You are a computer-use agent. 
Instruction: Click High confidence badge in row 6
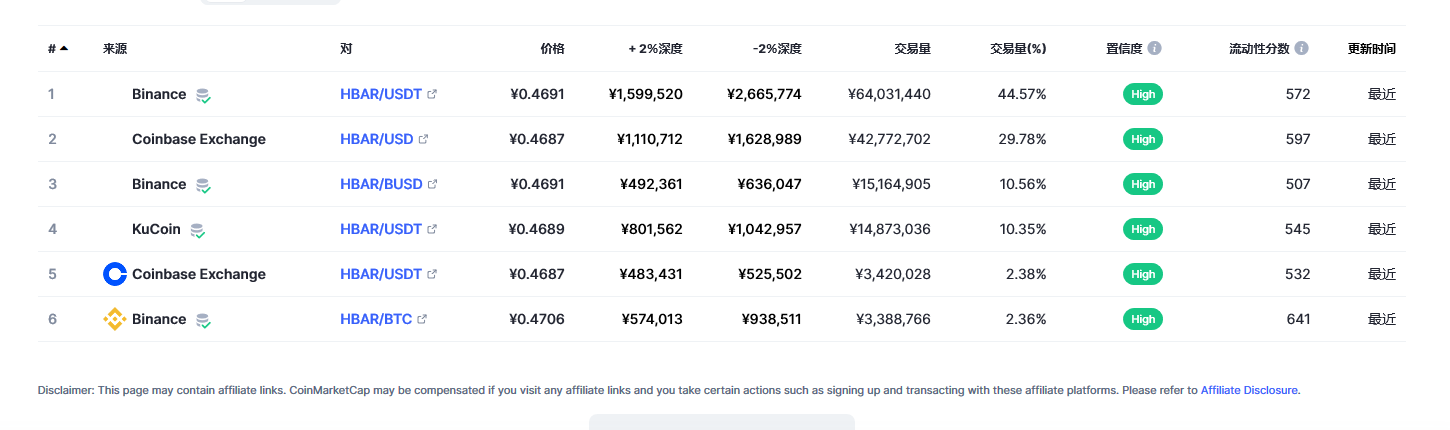[1143, 319]
